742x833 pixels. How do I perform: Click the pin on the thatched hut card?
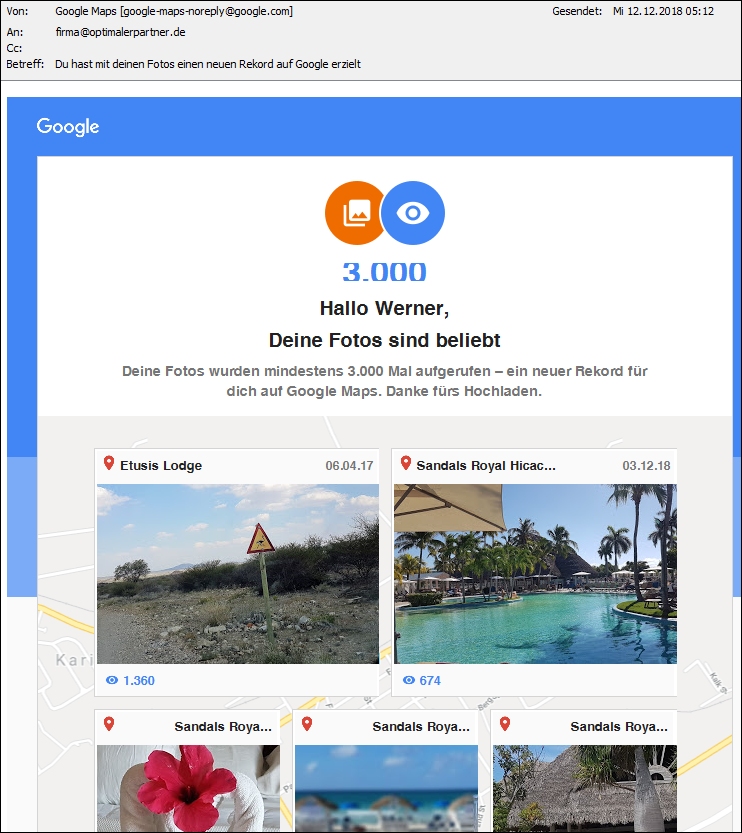505,724
